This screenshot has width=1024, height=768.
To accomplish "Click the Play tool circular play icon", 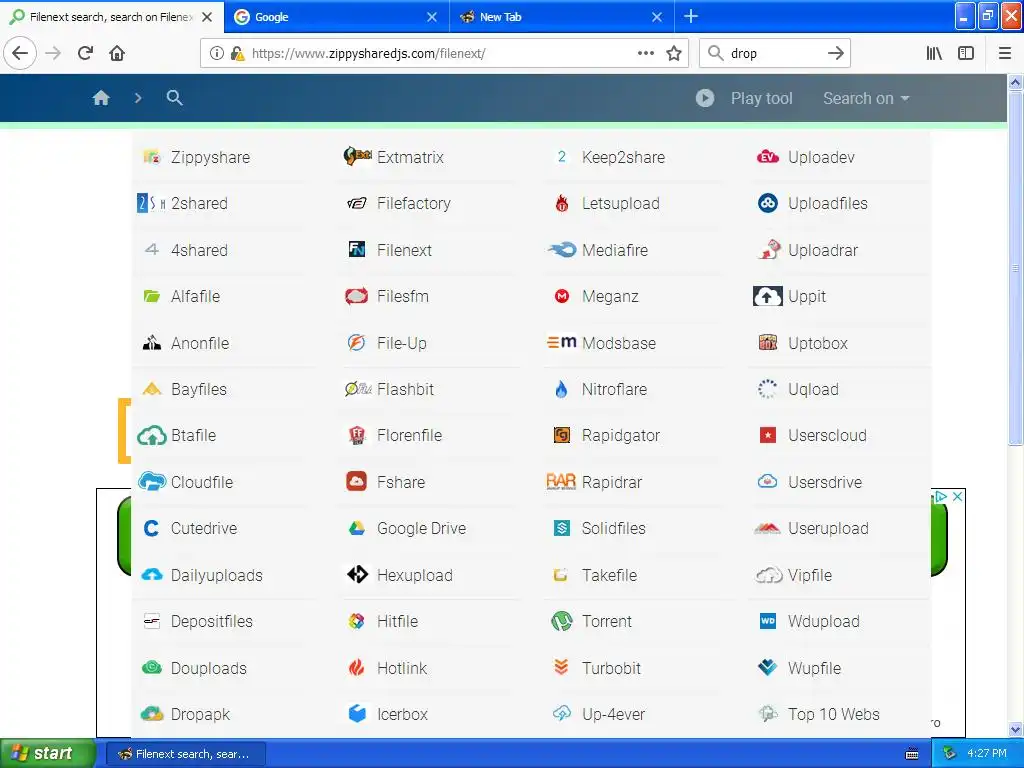I will click(705, 98).
